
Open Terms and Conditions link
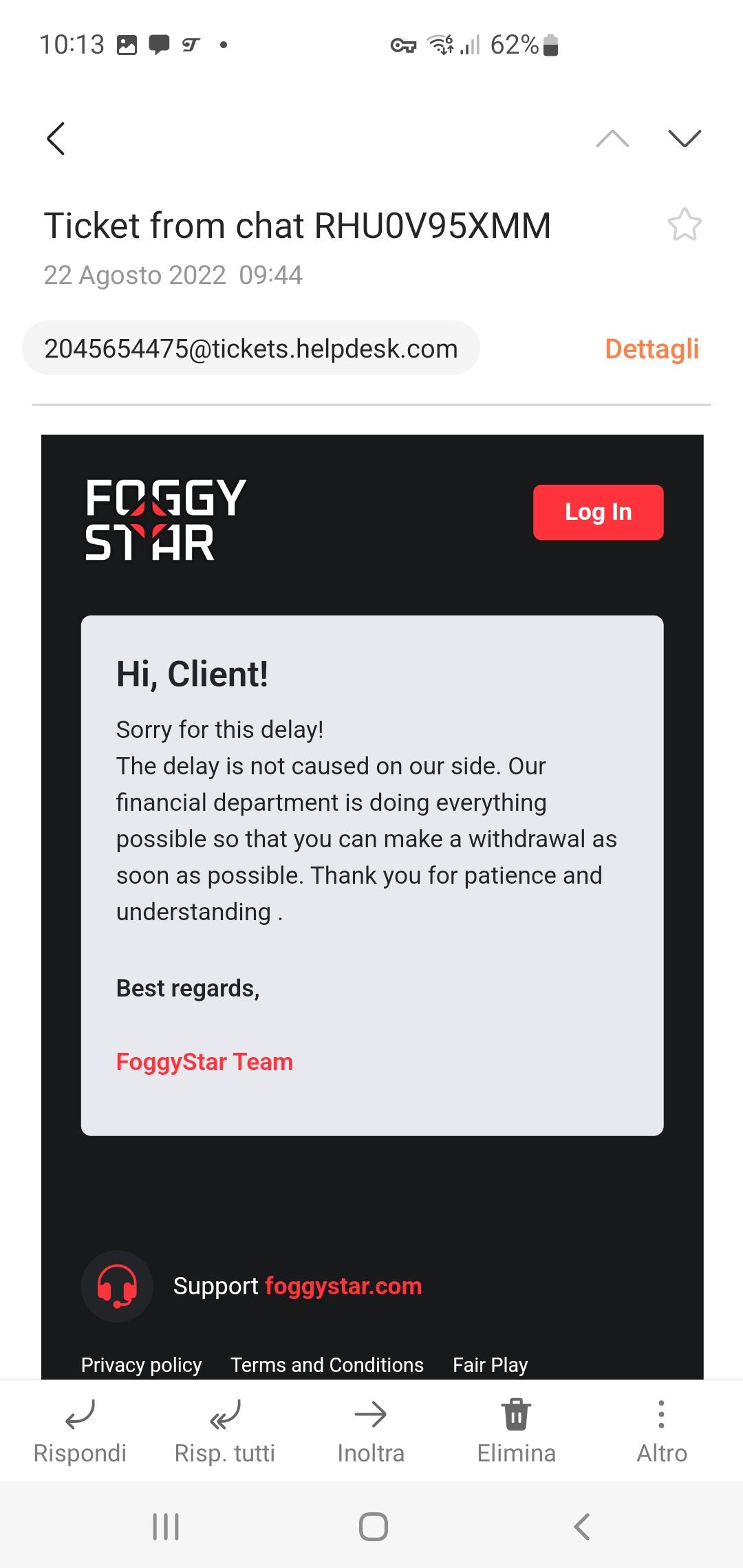tap(327, 1364)
